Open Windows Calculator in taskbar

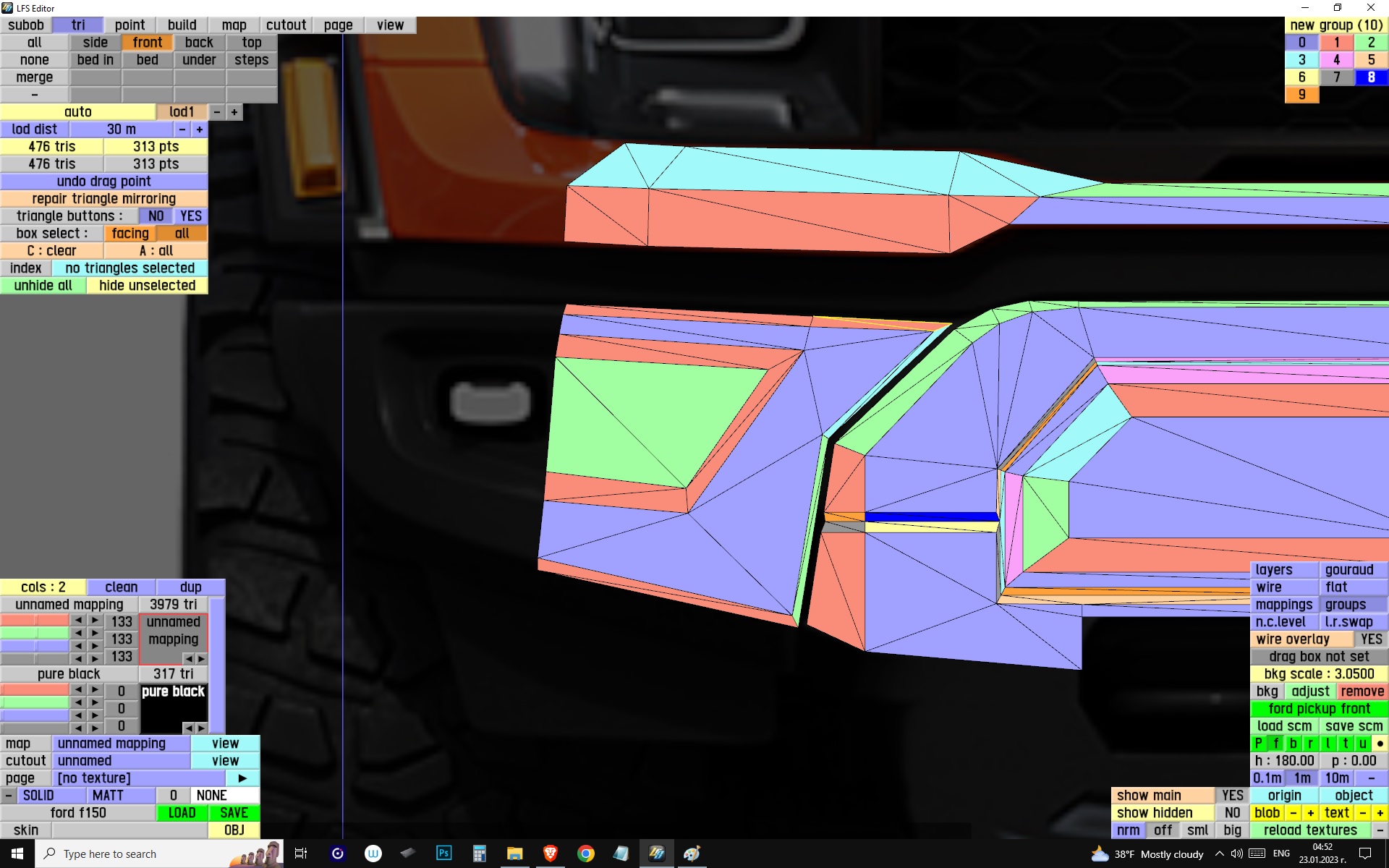point(479,854)
